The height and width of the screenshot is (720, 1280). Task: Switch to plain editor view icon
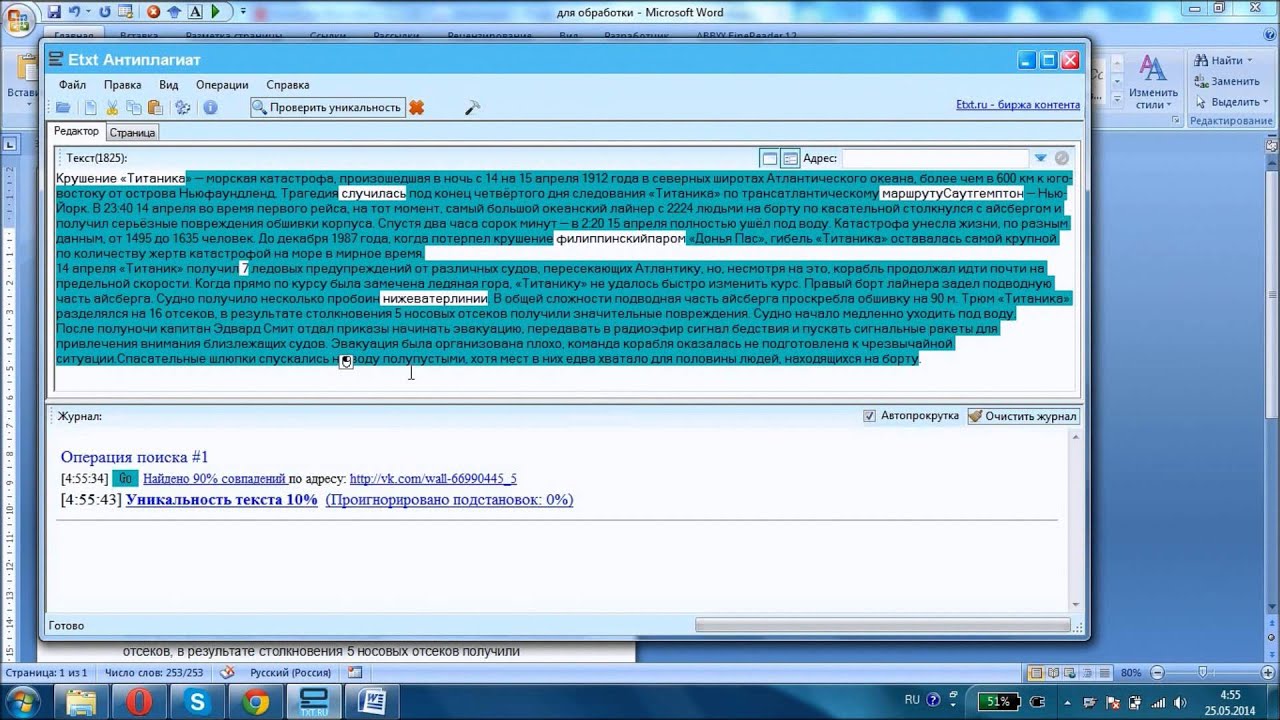769,158
